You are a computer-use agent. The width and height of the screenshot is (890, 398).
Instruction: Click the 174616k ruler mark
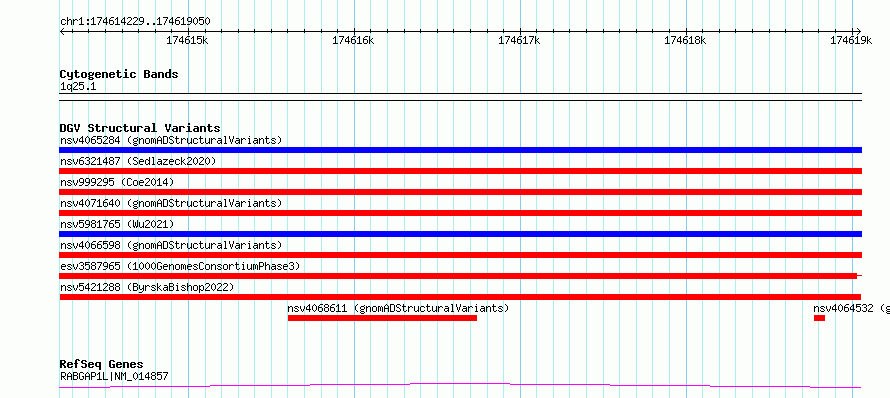coord(353,40)
